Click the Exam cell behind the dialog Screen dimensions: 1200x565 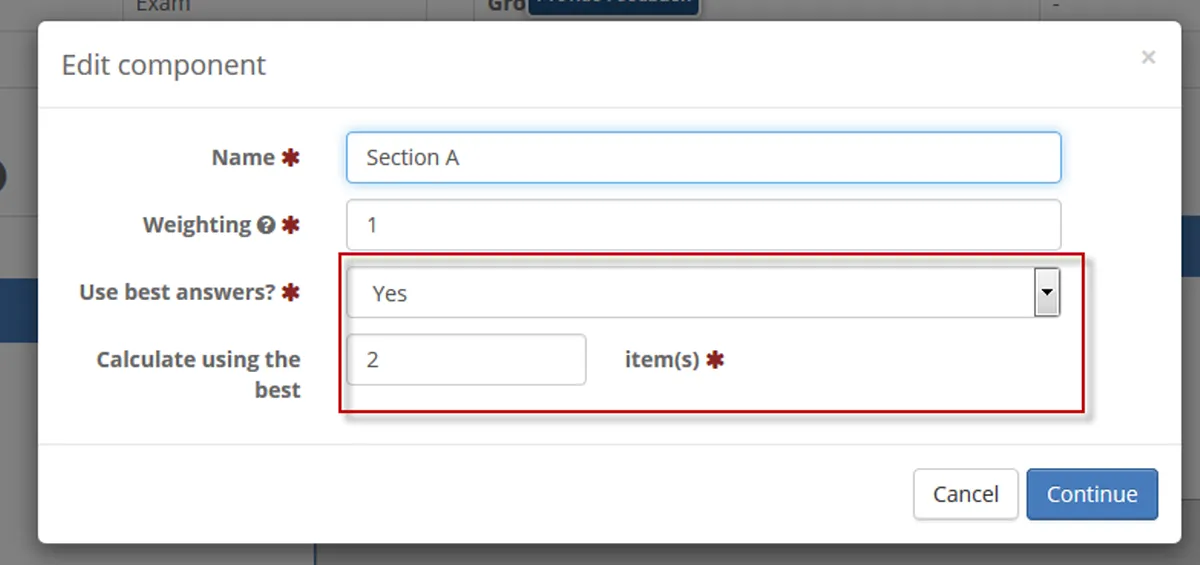coord(163,8)
